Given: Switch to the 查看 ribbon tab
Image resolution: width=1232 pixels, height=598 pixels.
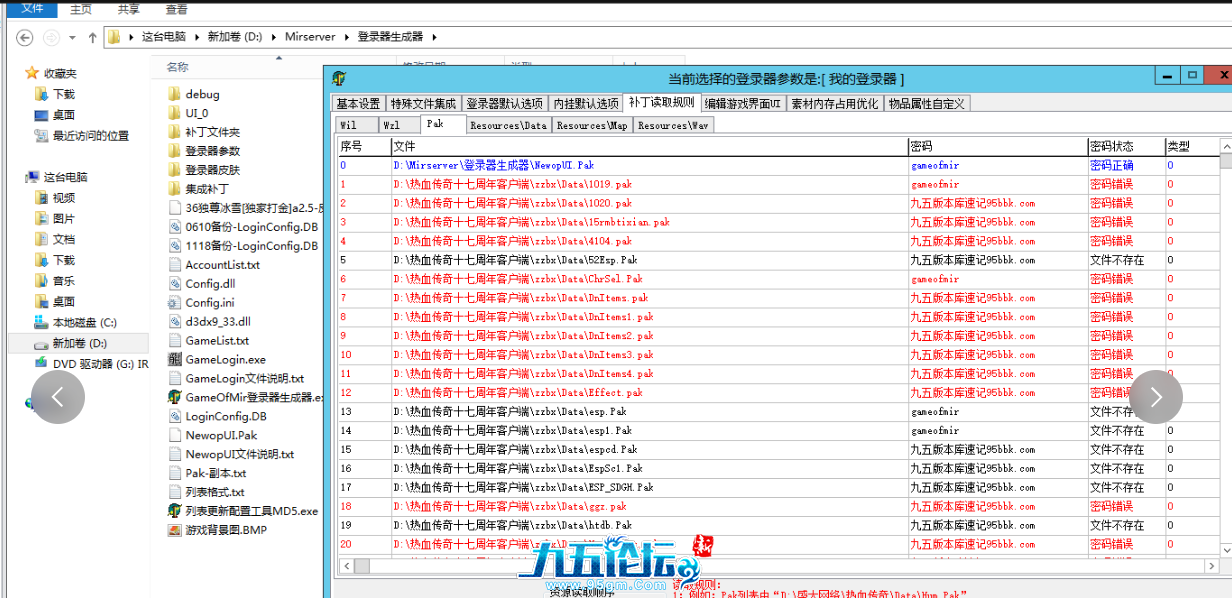Looking at the screenshot, I should [x=177, y=9].
